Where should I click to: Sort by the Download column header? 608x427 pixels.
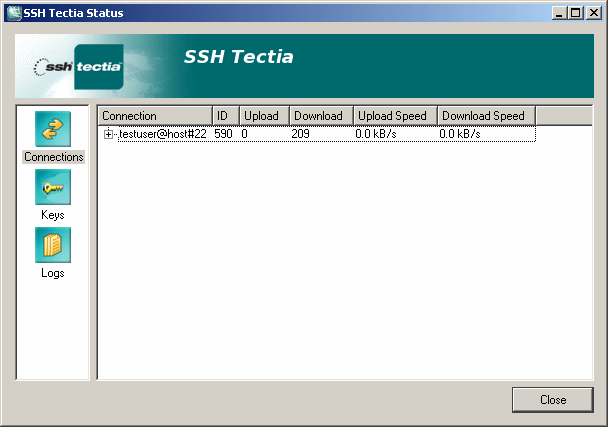tap(321, 116)
